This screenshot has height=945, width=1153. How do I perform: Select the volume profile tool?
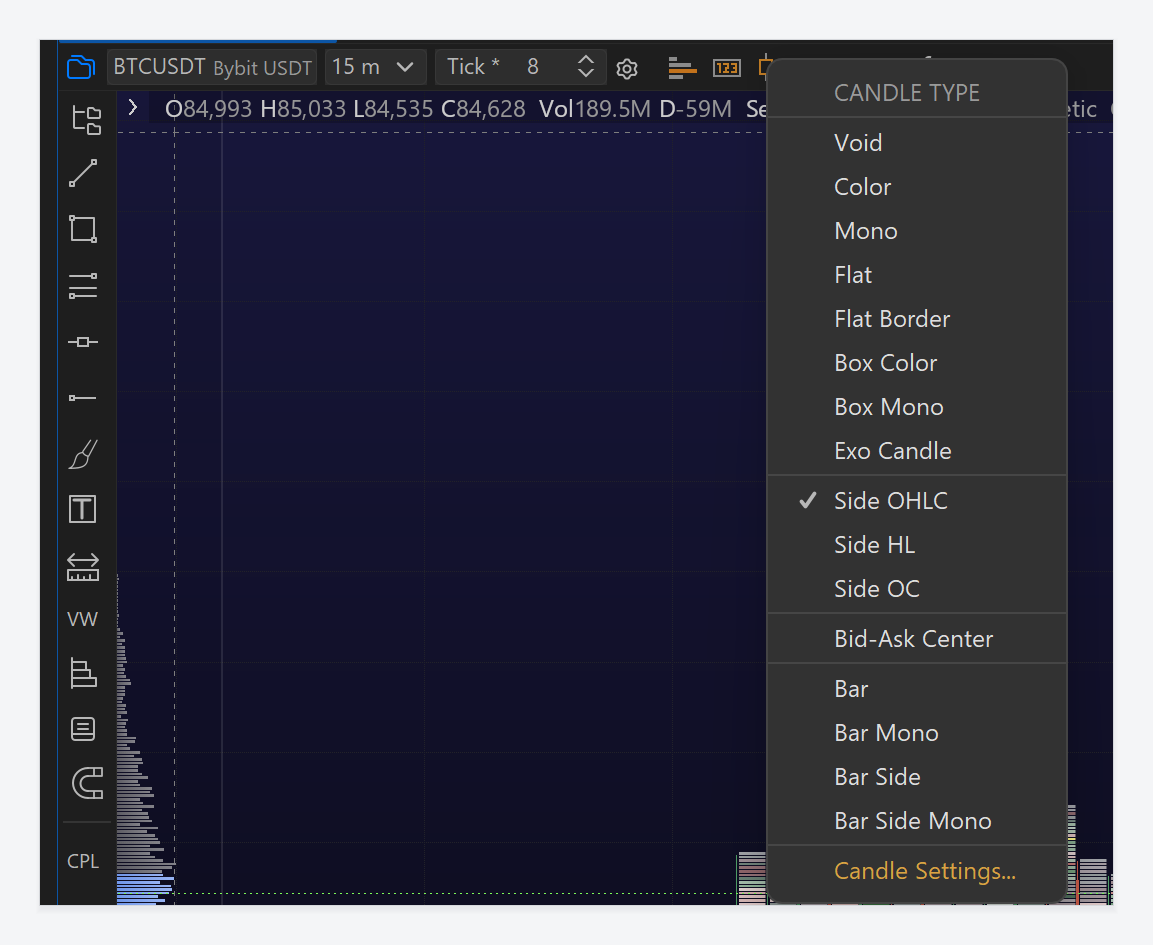(83, 673)
